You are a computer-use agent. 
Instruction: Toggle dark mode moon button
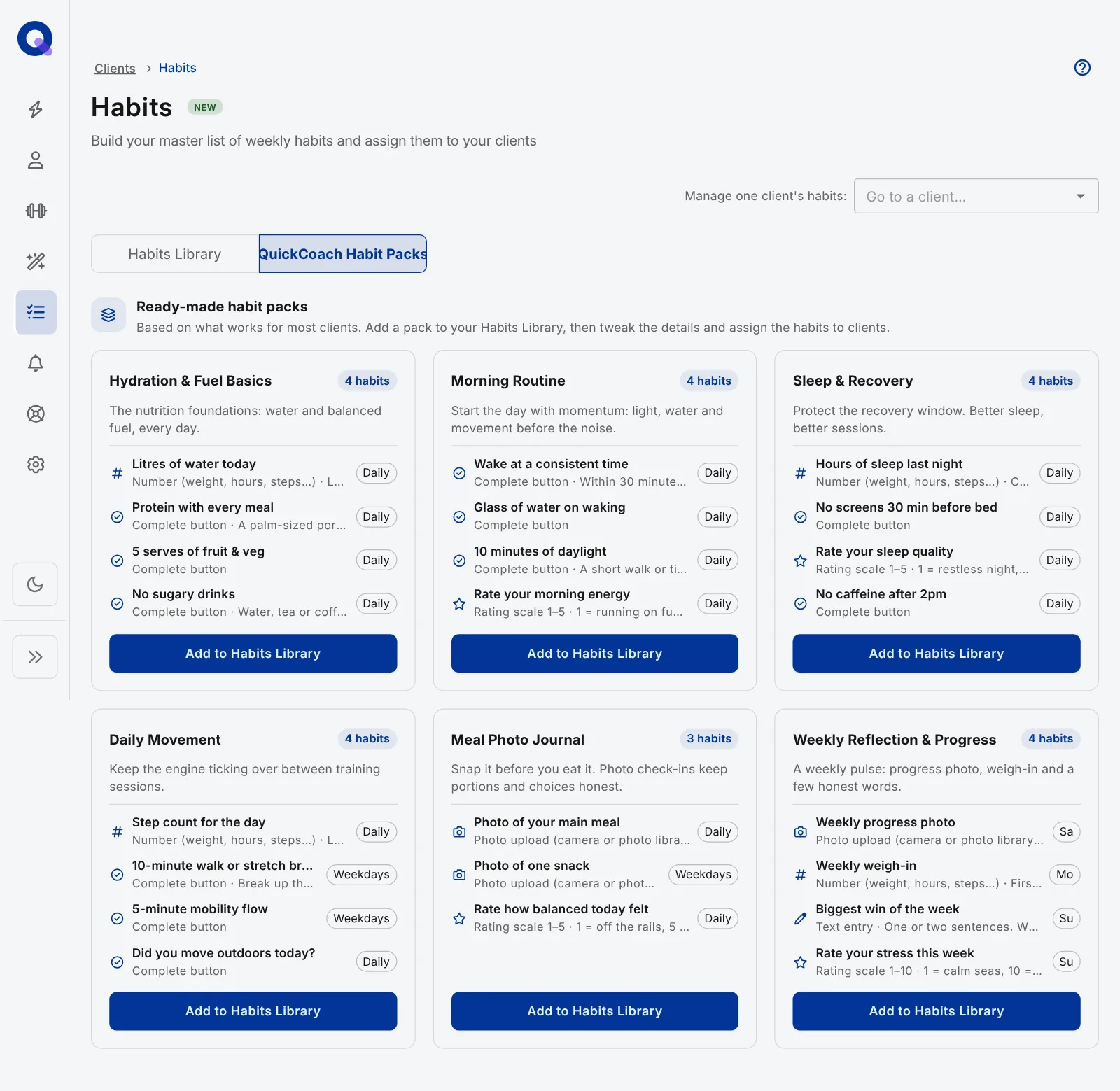pos(35,584)
